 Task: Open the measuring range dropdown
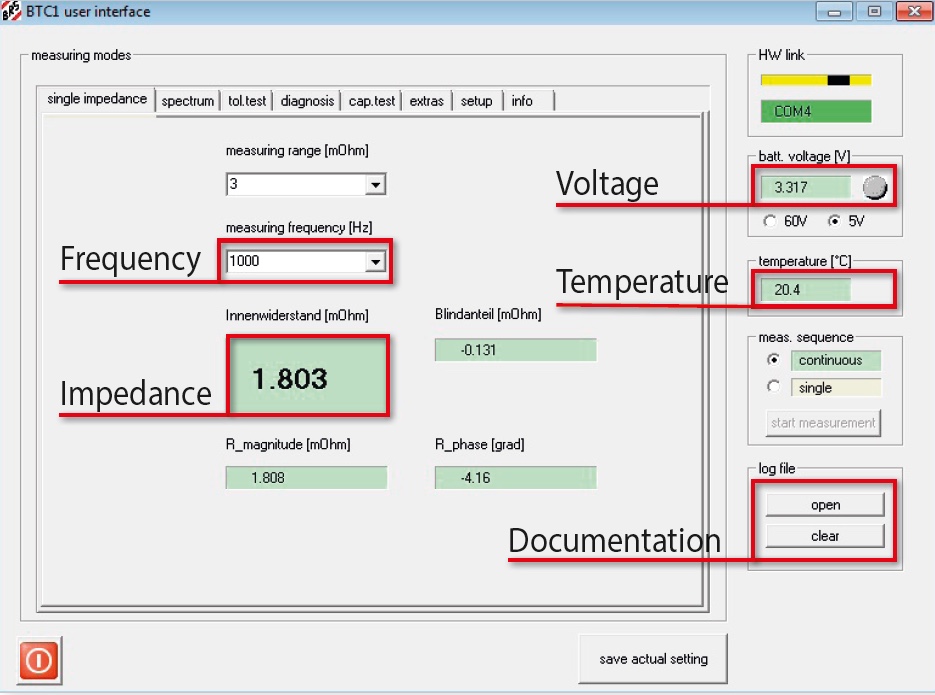(375, 184)
